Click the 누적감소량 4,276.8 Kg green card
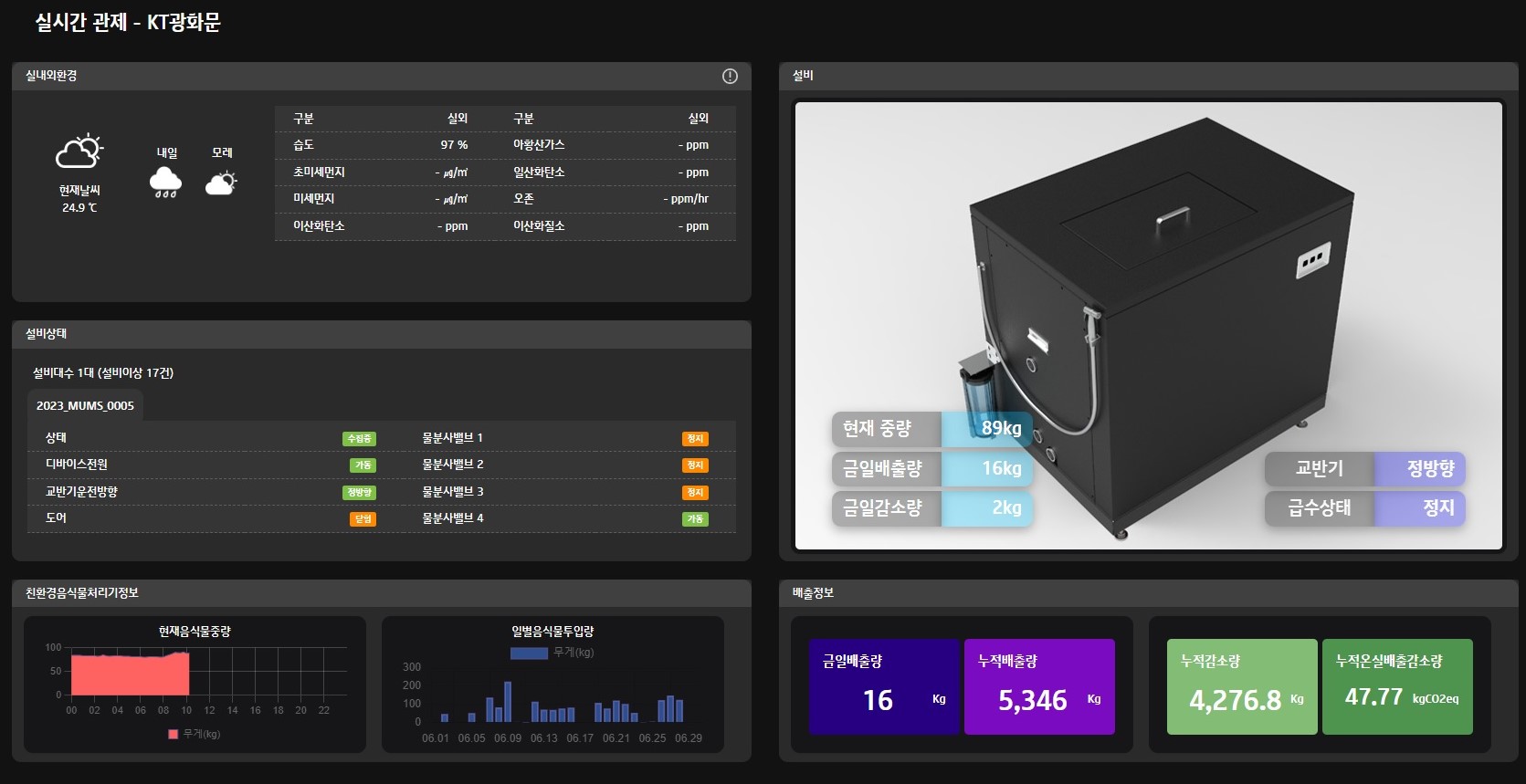1526x784 pixels. point(1242,686)
